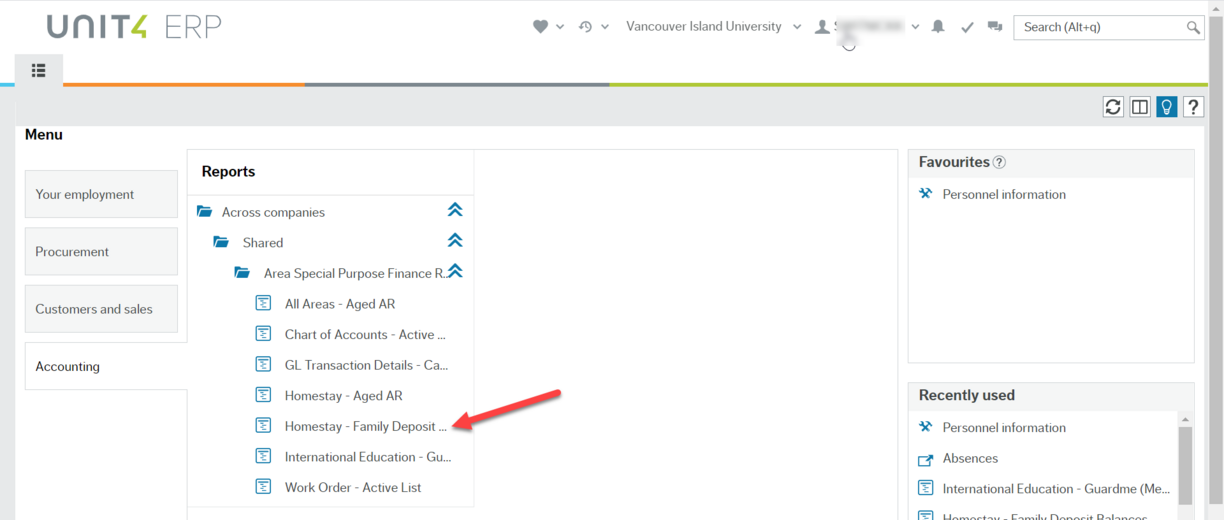Expand the history dropdown arrow
1224x520 pixels.
605,27
